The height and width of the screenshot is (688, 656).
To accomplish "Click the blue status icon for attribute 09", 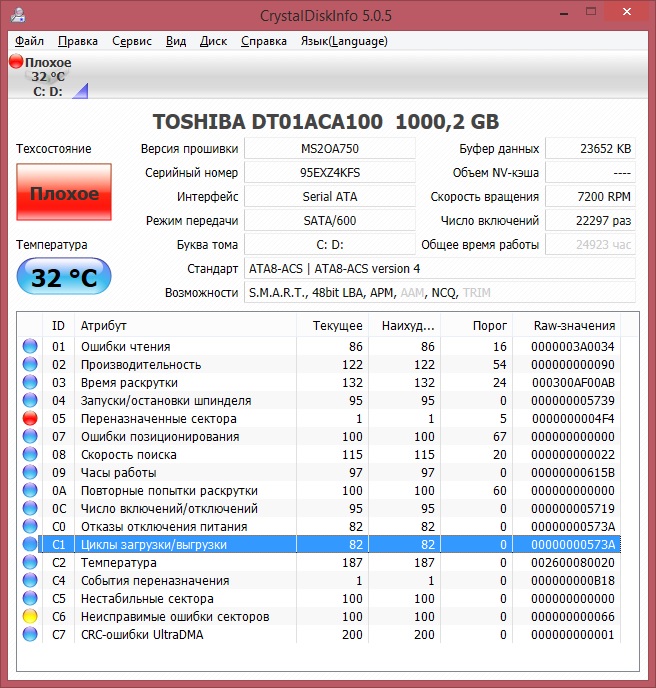I will [30, 472].
